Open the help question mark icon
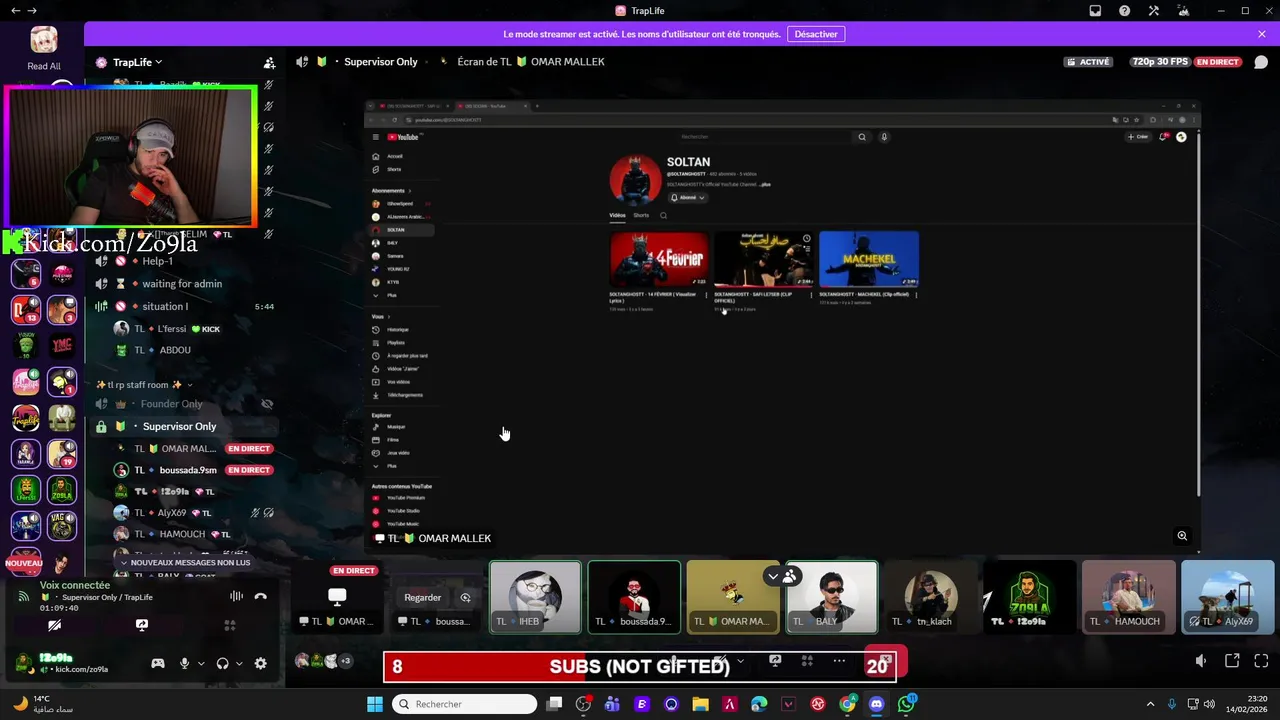The image size is (1280, 720). (1125, 11)
